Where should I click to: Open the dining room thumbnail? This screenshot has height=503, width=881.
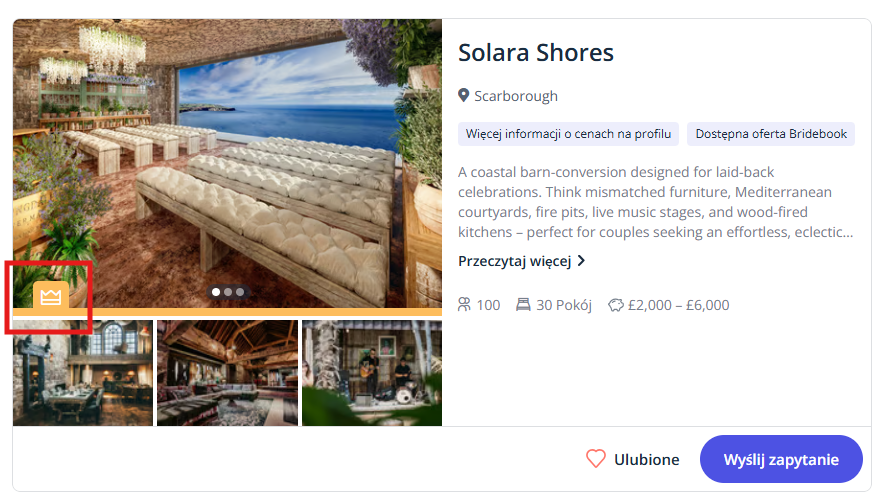(83, 373)
